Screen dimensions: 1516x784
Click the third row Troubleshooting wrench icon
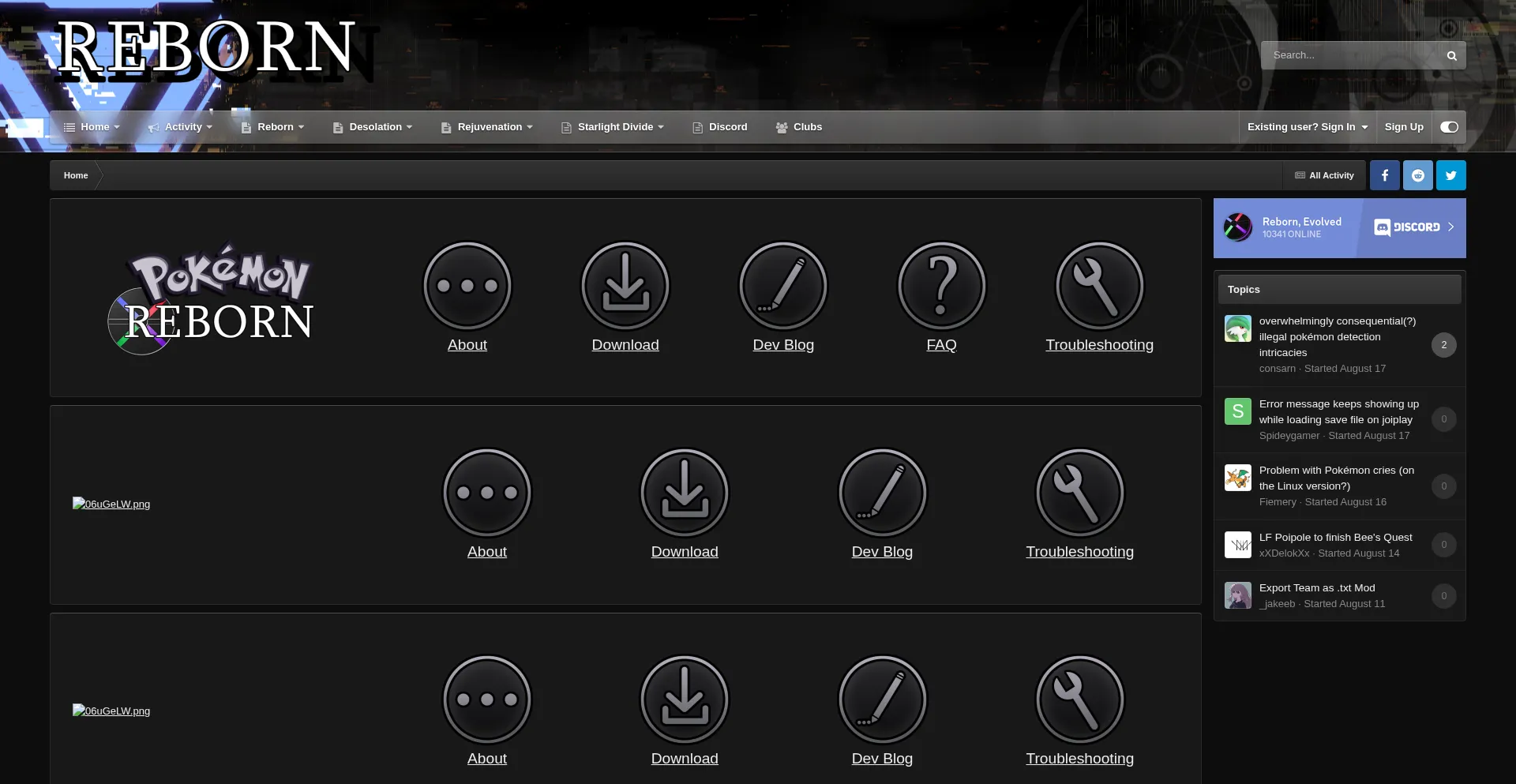point(1079,700)
